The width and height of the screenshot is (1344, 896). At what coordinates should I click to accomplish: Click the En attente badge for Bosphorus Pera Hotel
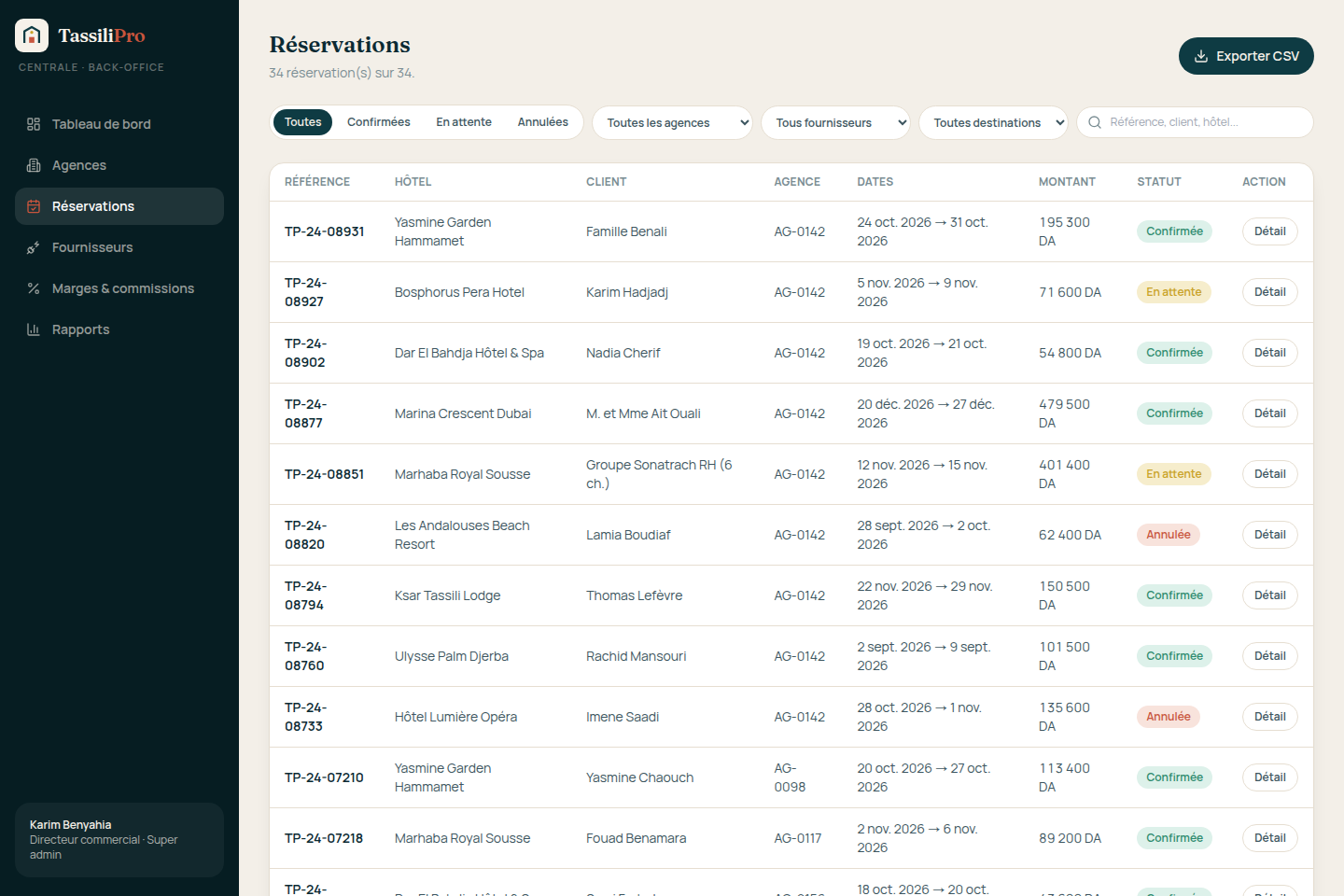tap(1174, 292)
